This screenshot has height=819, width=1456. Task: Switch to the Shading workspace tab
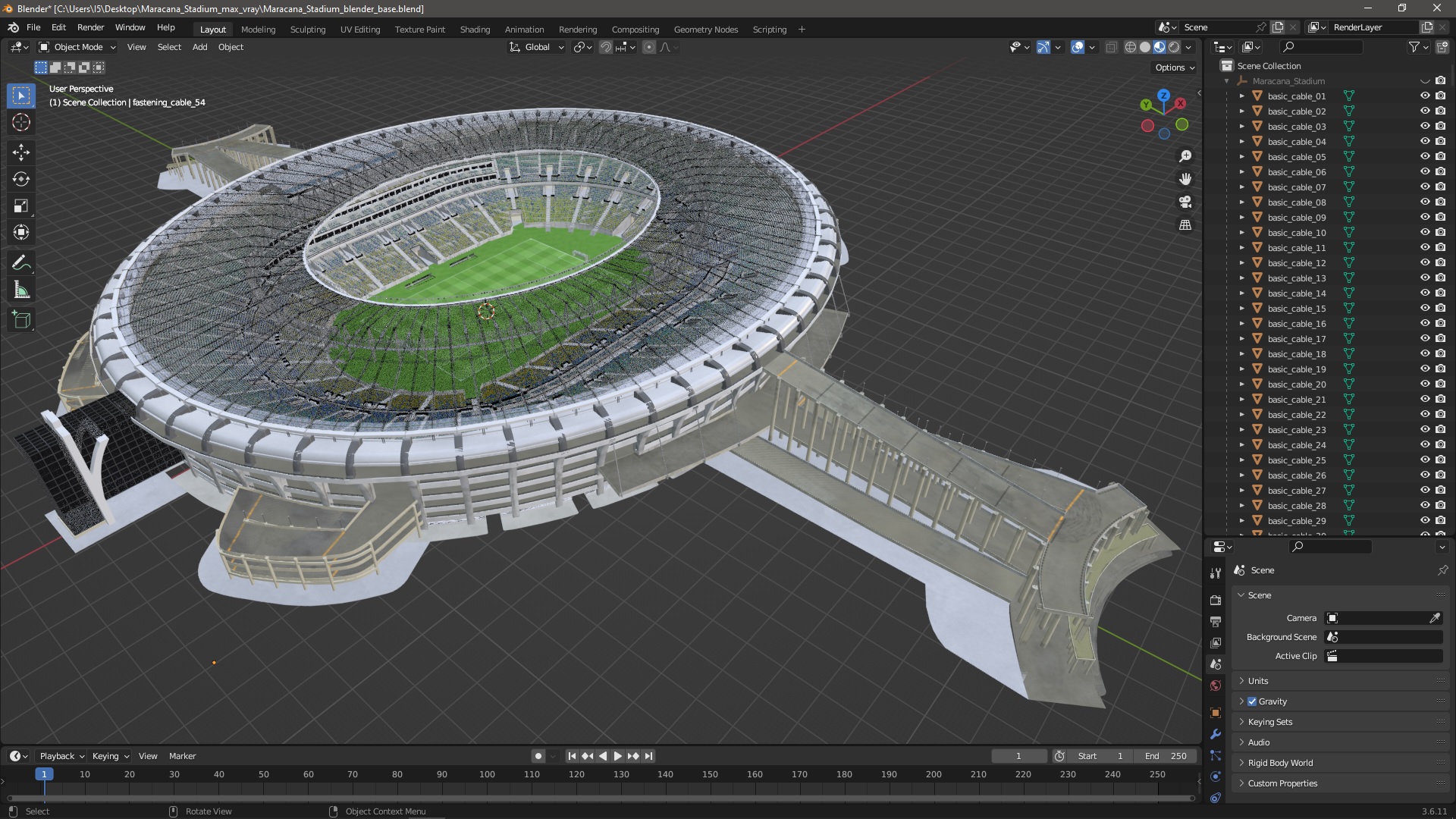click(475, 30)
